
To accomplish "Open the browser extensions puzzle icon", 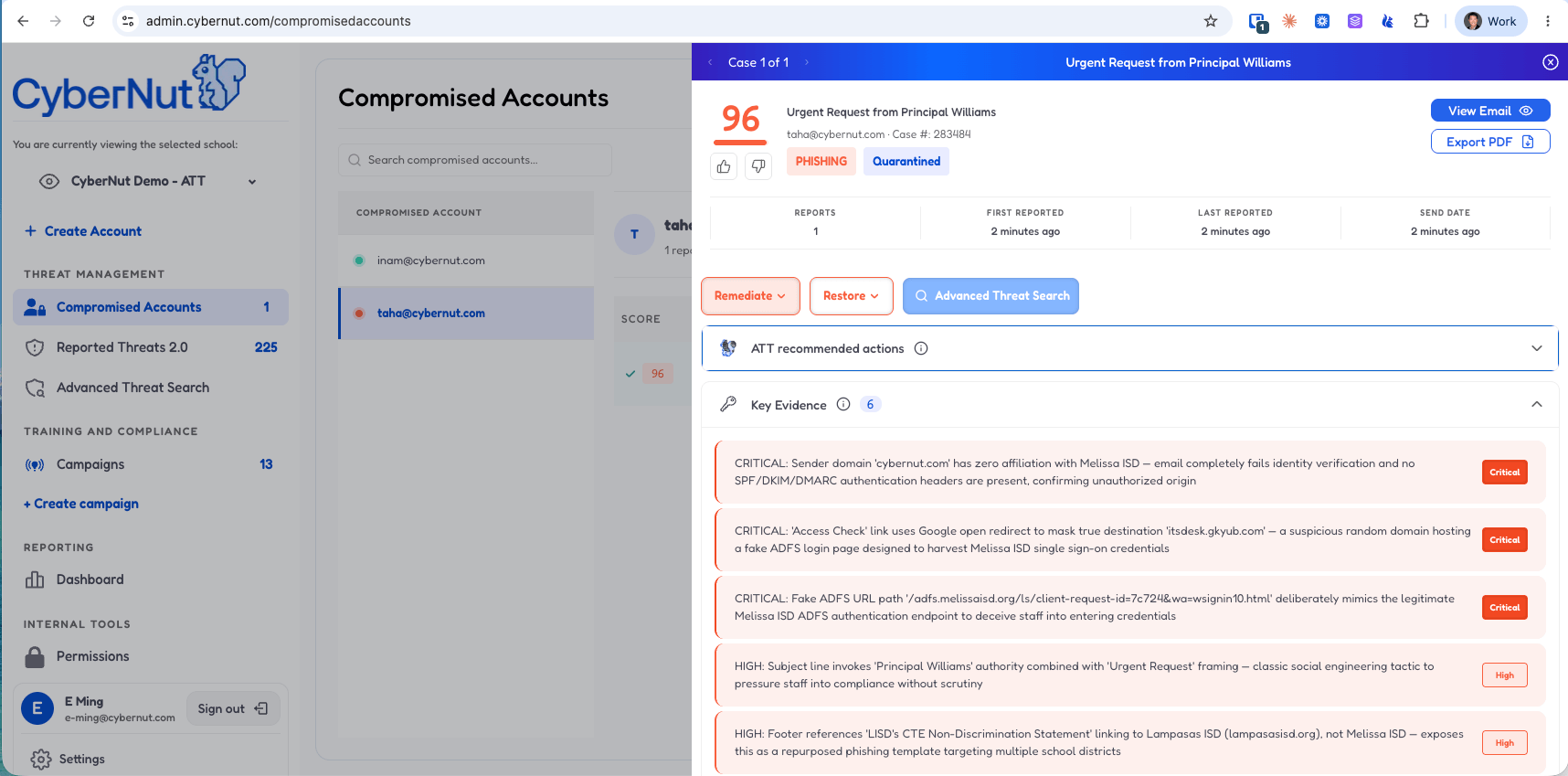I will pyautogui.click(x=1421, y=21).
